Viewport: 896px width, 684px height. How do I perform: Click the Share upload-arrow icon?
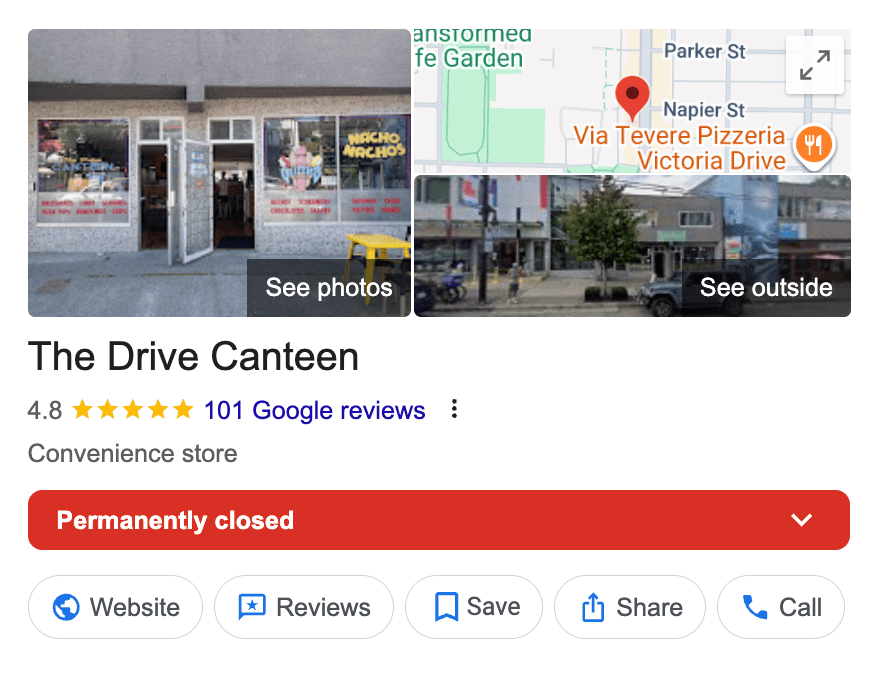(593, 607)
